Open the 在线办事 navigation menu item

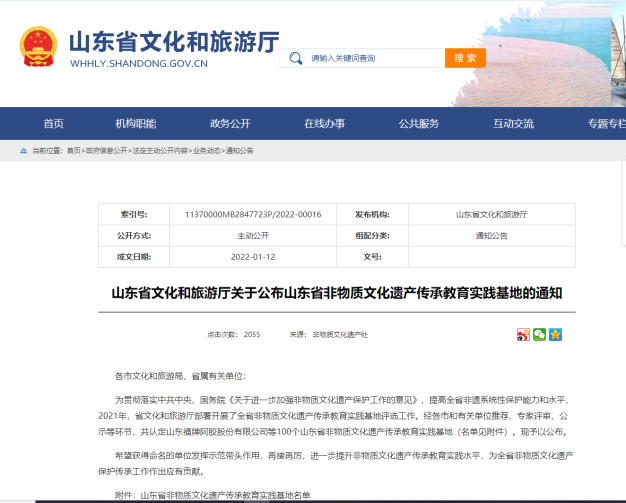pyautogui.click(x=324, y=124)
